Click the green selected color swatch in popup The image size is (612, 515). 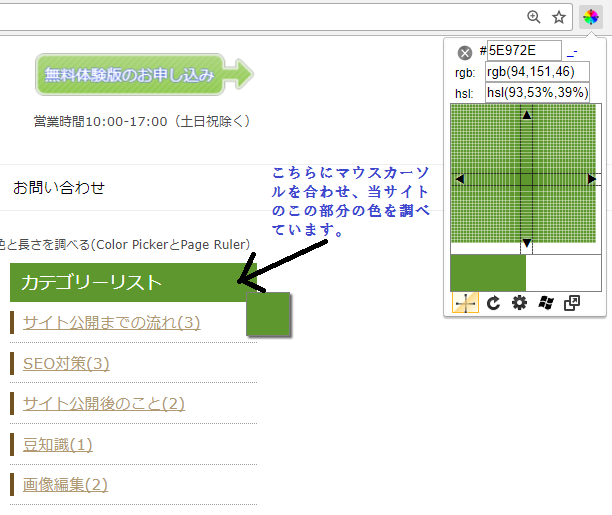click(488, 273)
